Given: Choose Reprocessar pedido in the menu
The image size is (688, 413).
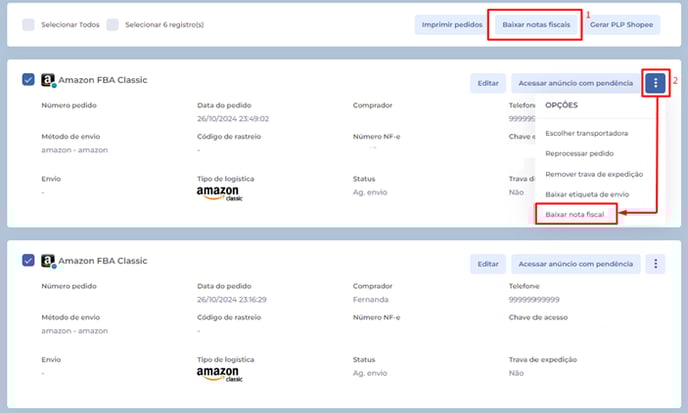Looking at the screenshot, I should 580,153.
